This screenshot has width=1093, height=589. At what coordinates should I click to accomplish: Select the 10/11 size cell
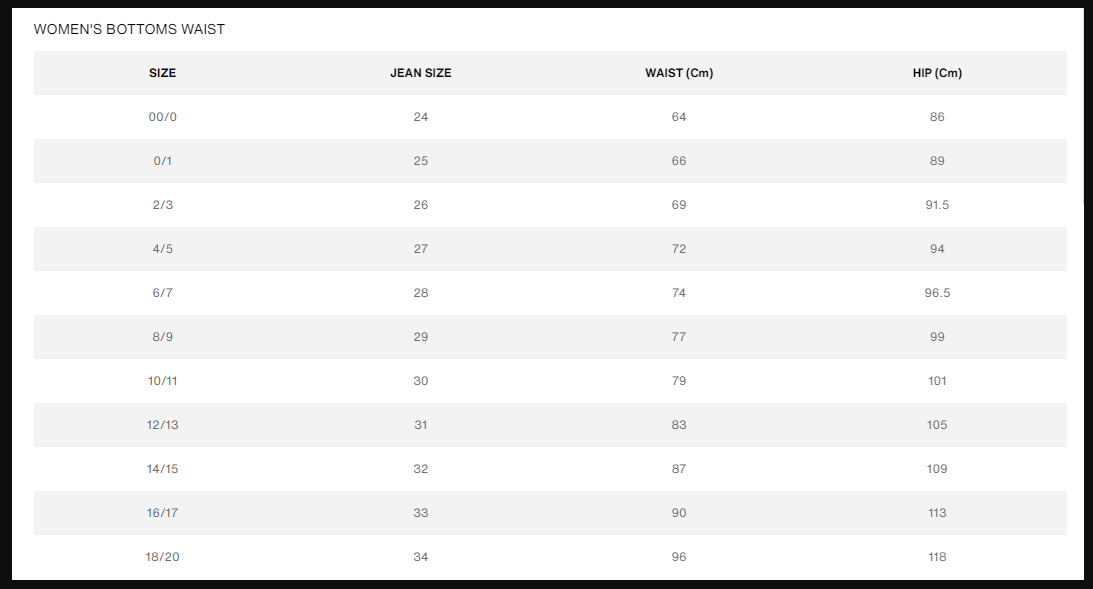162,381
